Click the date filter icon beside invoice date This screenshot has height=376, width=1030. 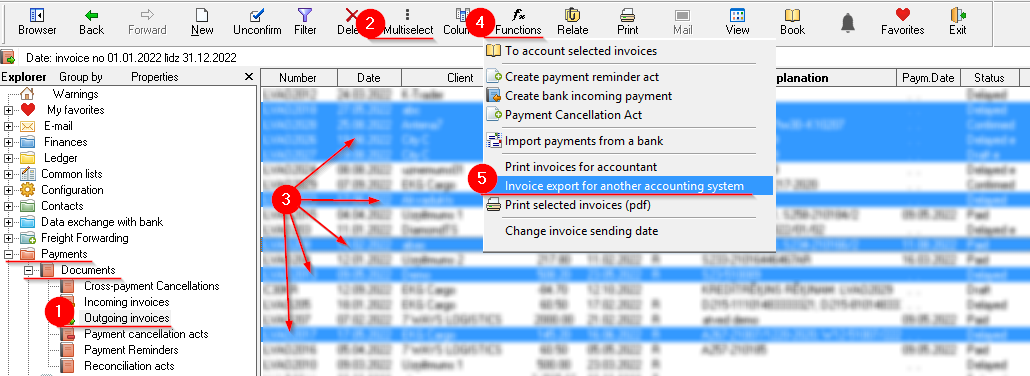(x=9, y=57)
